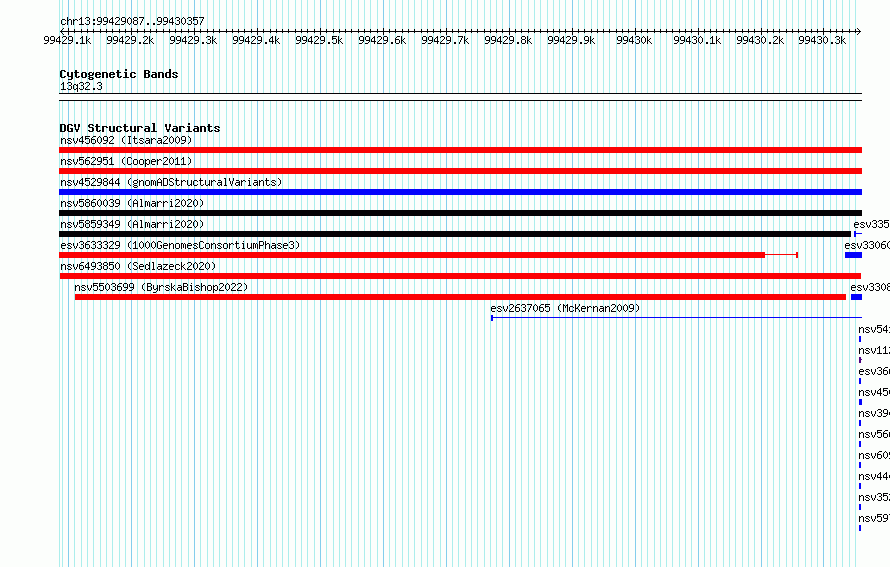Open the nsv5859349 (Almarri2020) variant label
890x567 pixels.
[x=132, y=224]
